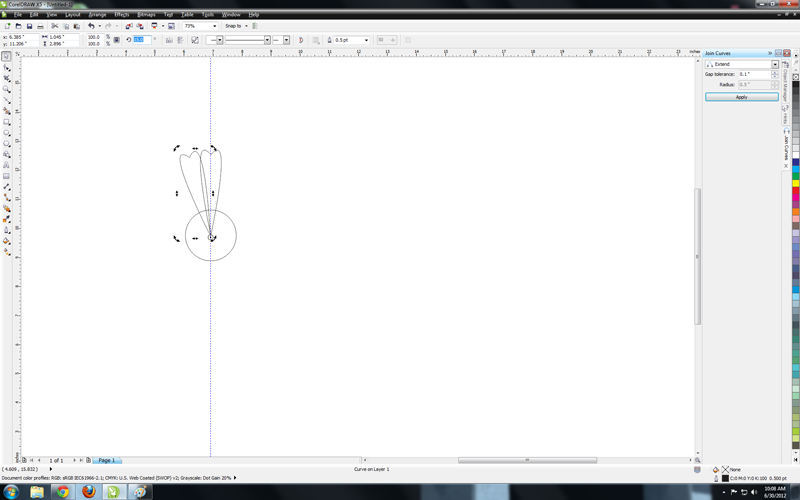Open the Extend join mode dropdown
The height and width of the screenshot is (500, 800).
775,64
